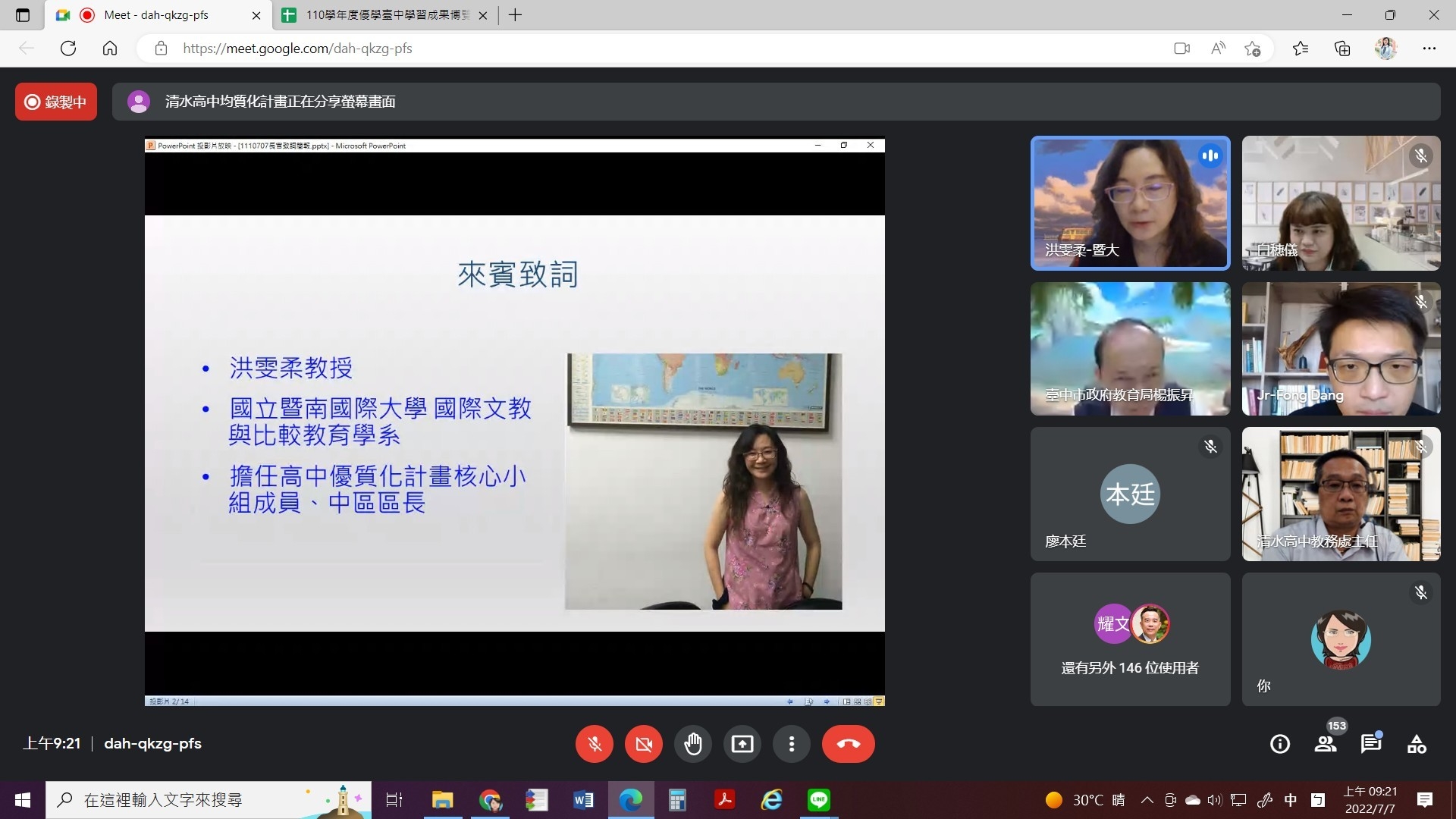Open Edge settings and more menu
1456x819 pixels.
[1429, 49]
